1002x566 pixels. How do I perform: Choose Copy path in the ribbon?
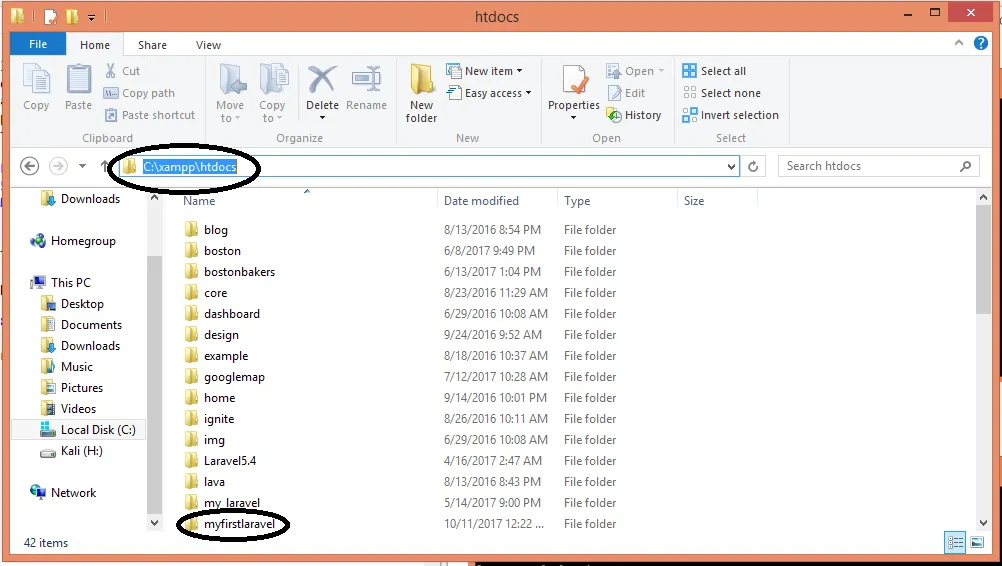pos(139,93)
